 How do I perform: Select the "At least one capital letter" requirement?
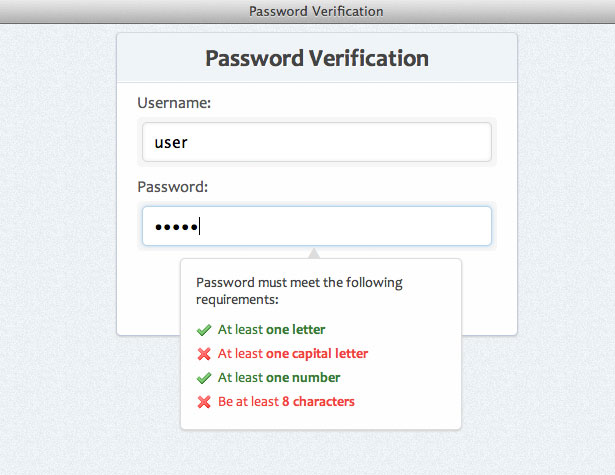pos(293,353)
